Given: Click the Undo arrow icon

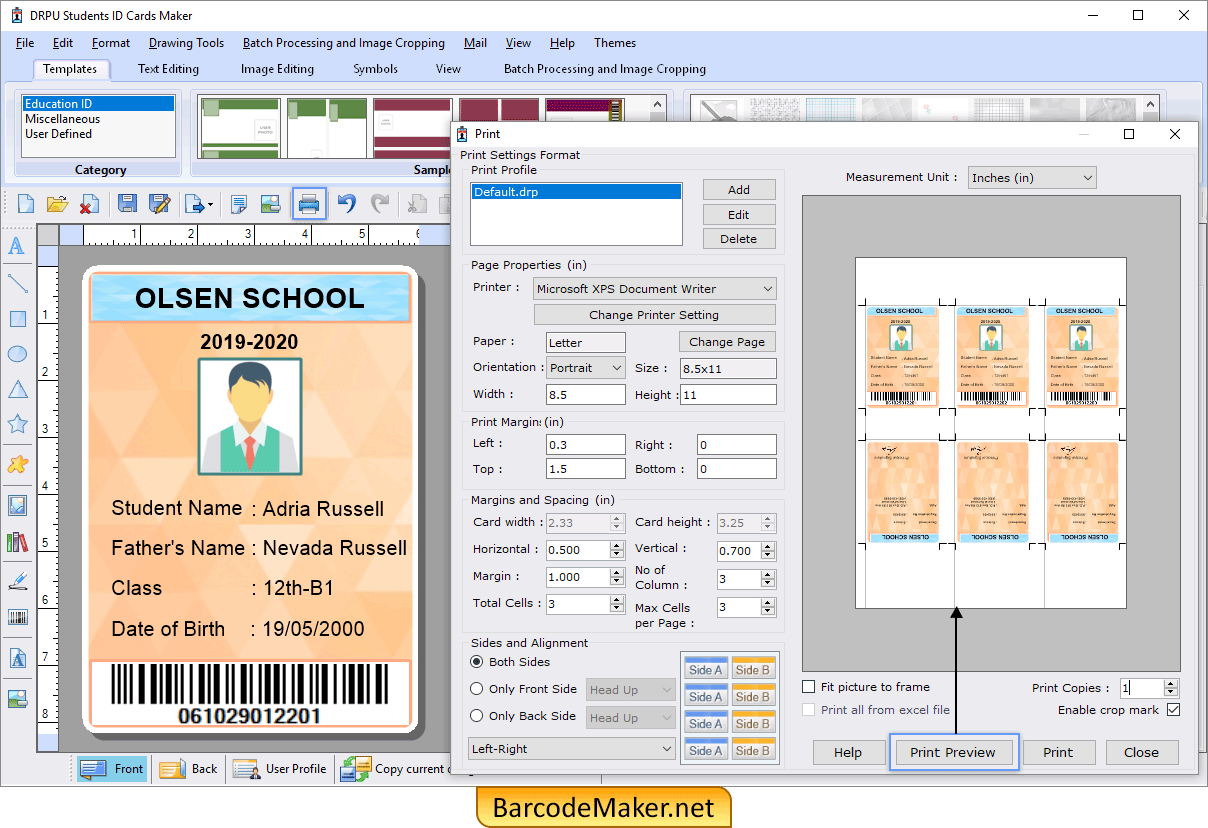Looking at the screenshot, I should (346, 204).
